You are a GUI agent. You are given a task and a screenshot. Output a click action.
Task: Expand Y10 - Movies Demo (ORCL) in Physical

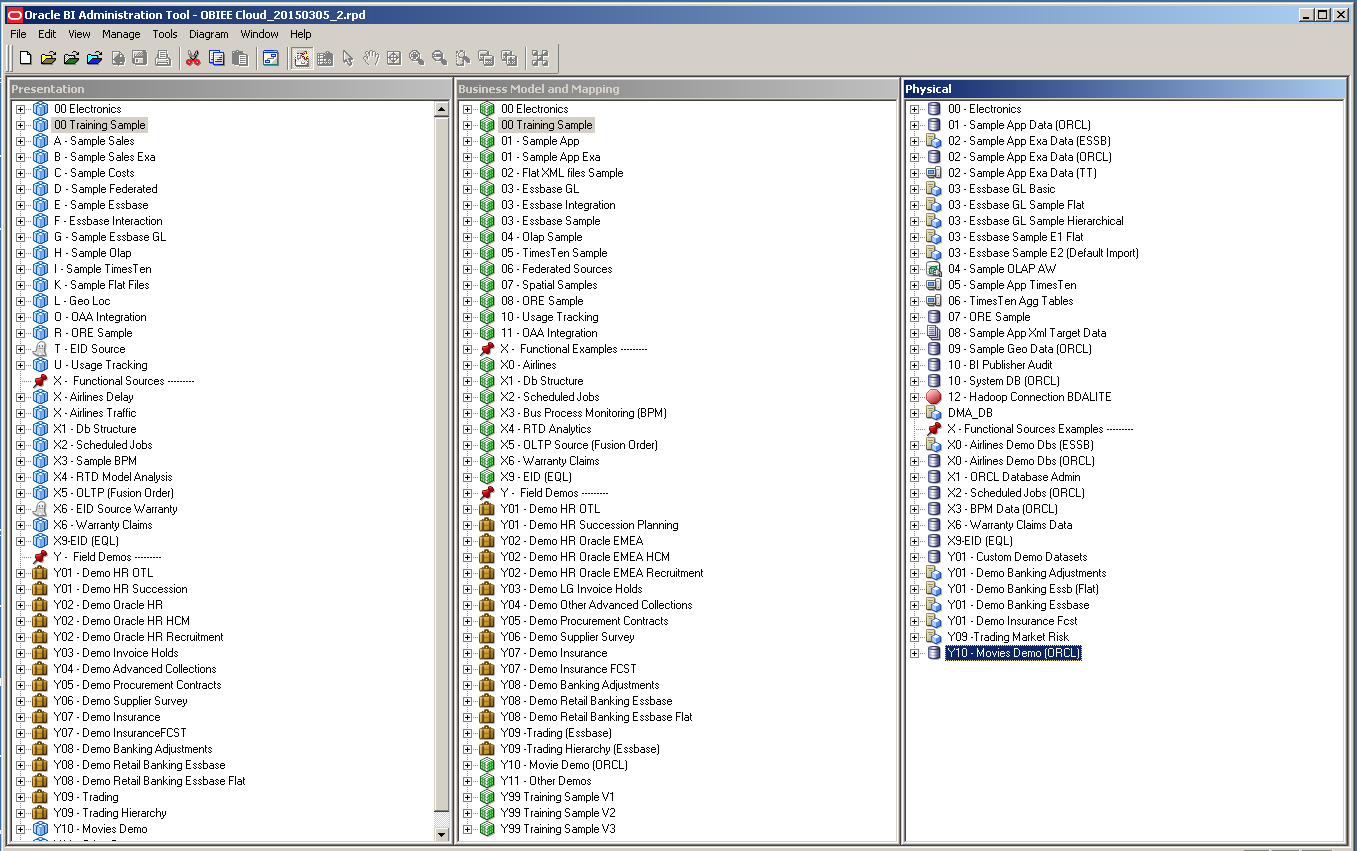[x=914, y=653]
